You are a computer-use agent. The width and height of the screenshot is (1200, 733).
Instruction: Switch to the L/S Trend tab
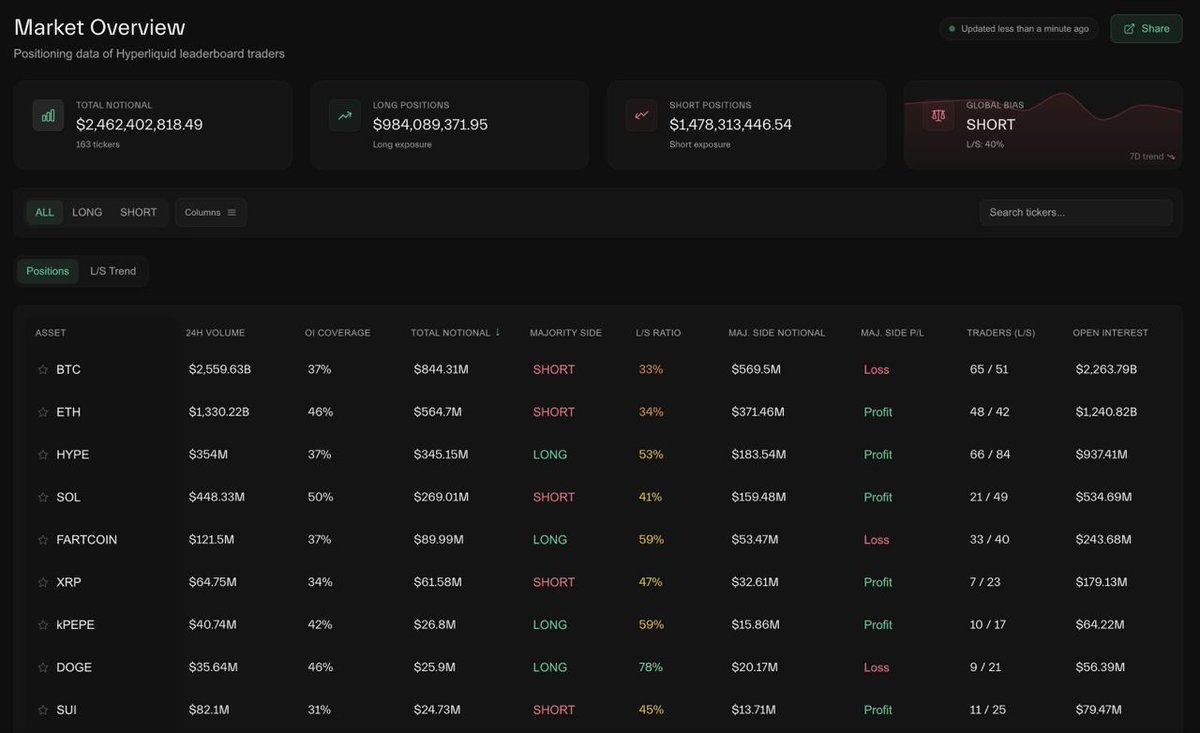coord(113,271)
